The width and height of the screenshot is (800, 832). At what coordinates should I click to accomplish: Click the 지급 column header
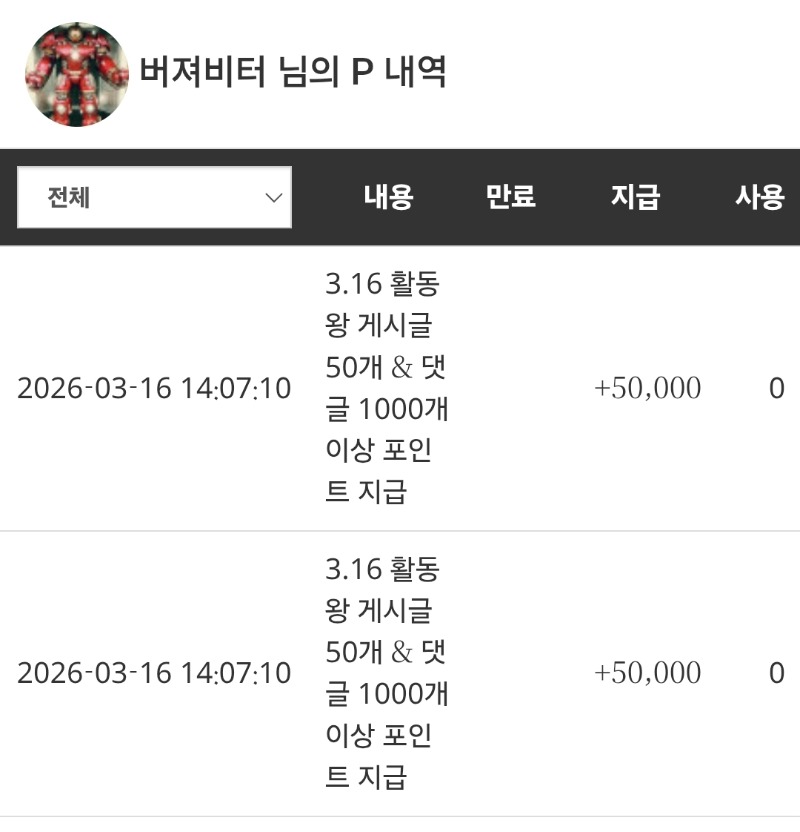point(635,197)
